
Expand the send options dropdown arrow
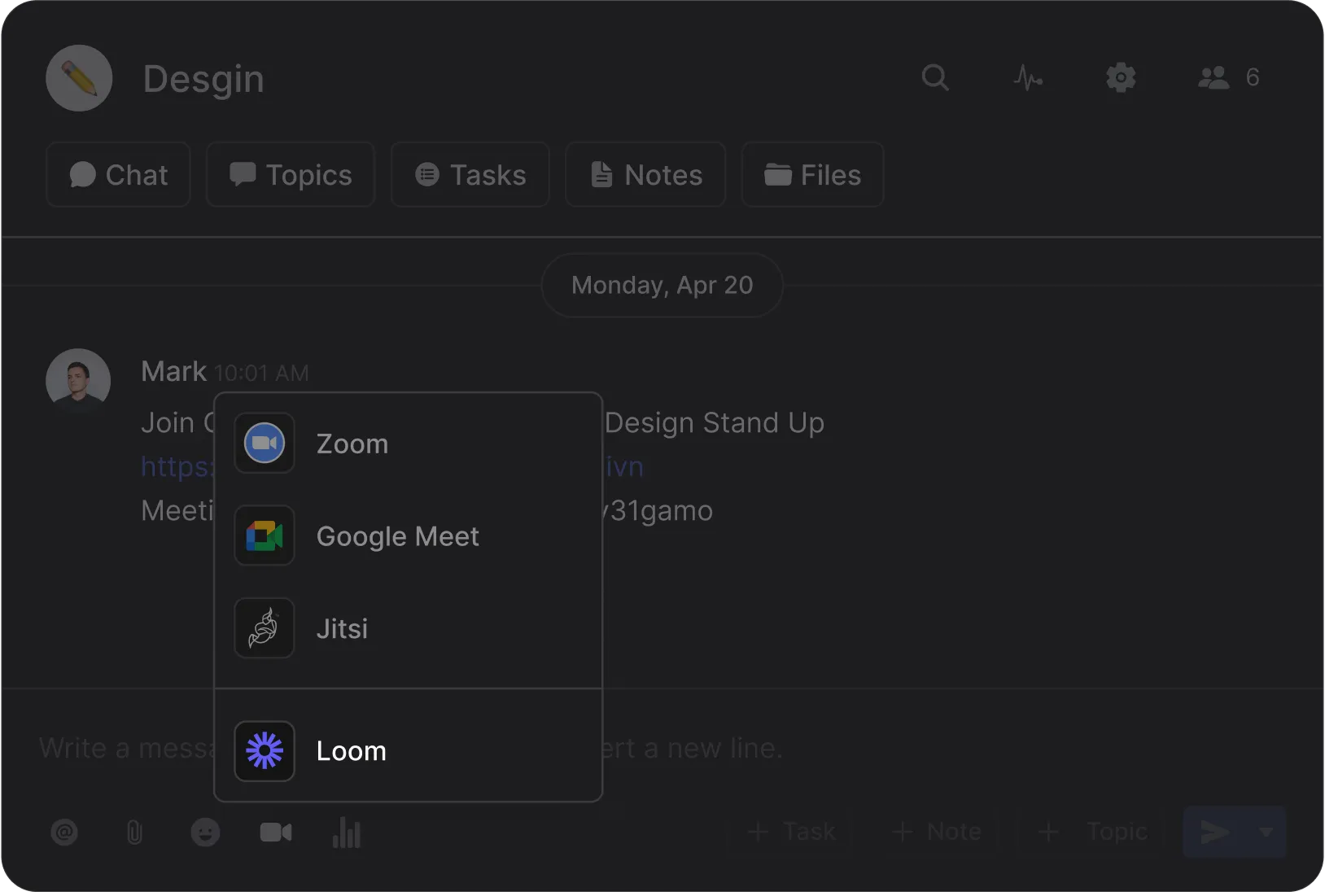pyautogui.click(x=1266, y=832)
